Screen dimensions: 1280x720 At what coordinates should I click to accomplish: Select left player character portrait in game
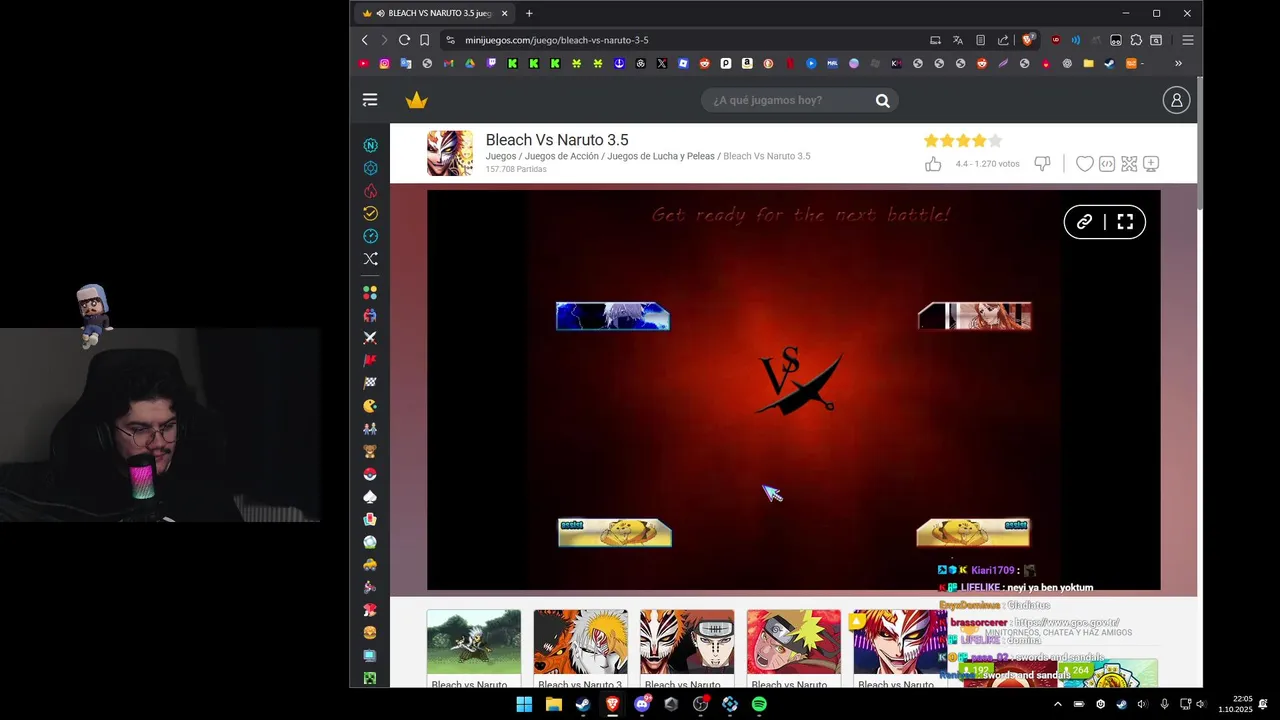pyautogui.click(x=613, y=316)
